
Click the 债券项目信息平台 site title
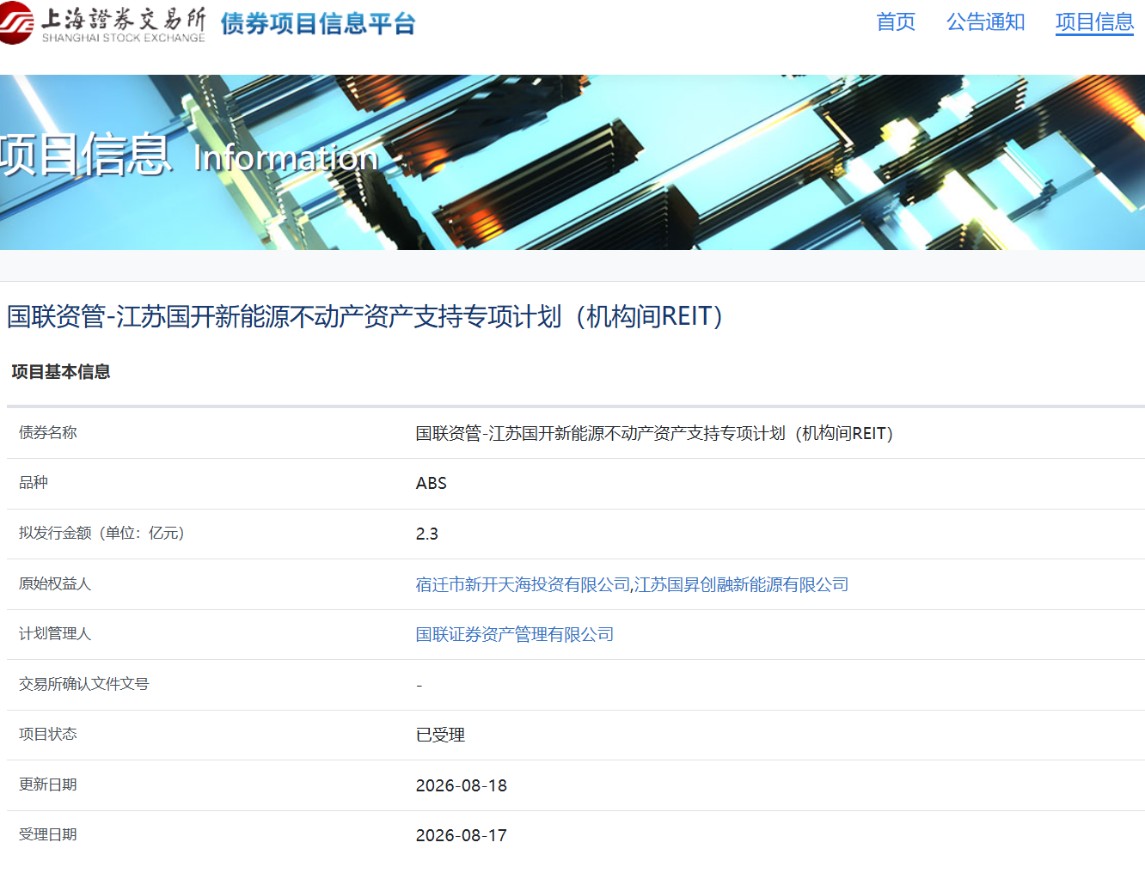coord(318,23)
